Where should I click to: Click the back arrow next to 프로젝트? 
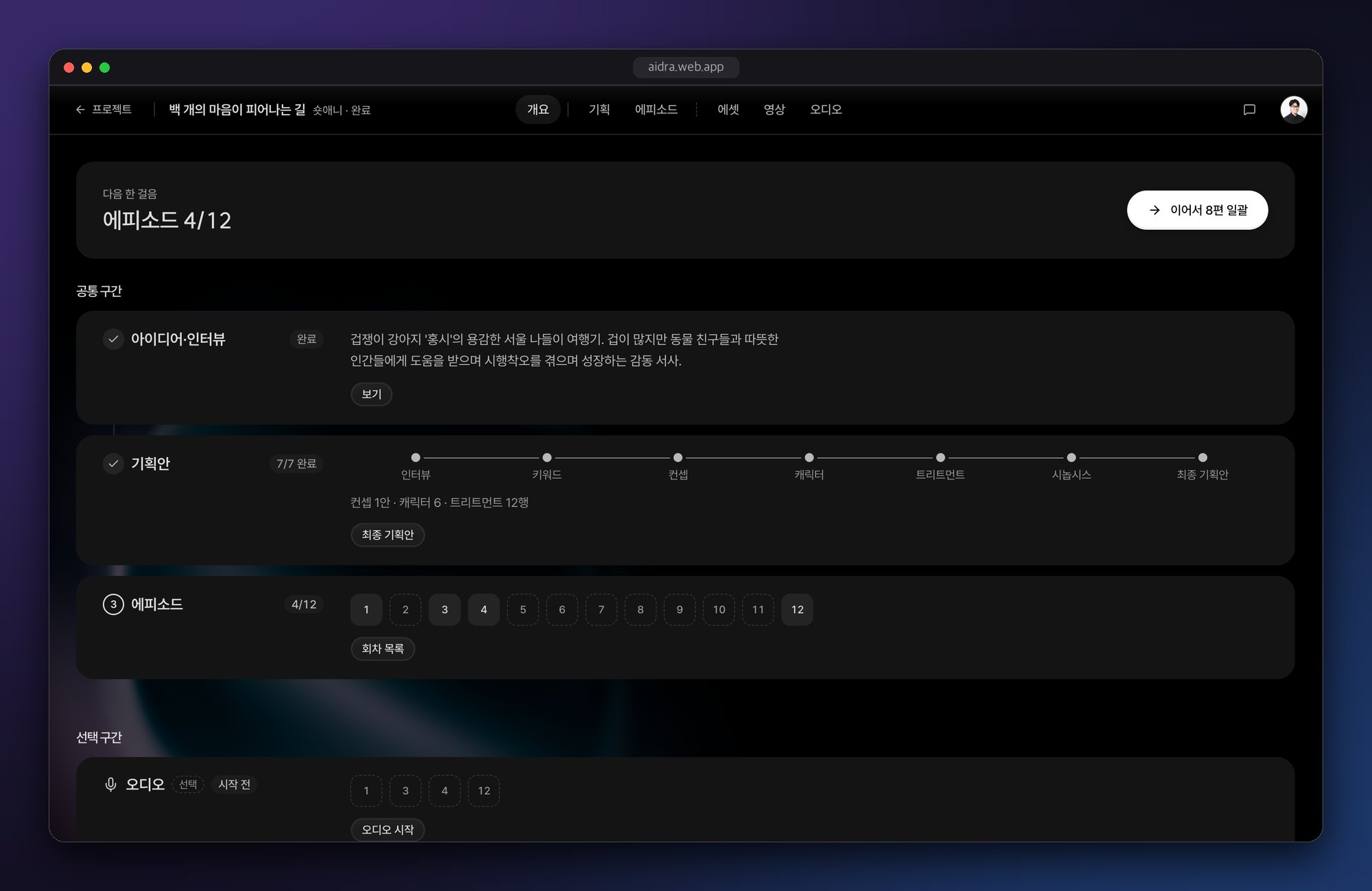click(80, 110)
